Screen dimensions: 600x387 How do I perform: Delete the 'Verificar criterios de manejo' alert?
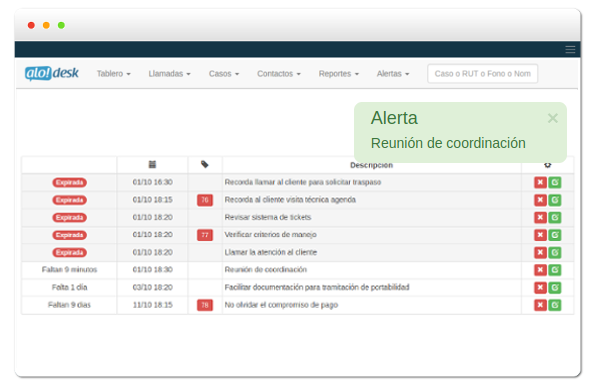click(540, 235)
